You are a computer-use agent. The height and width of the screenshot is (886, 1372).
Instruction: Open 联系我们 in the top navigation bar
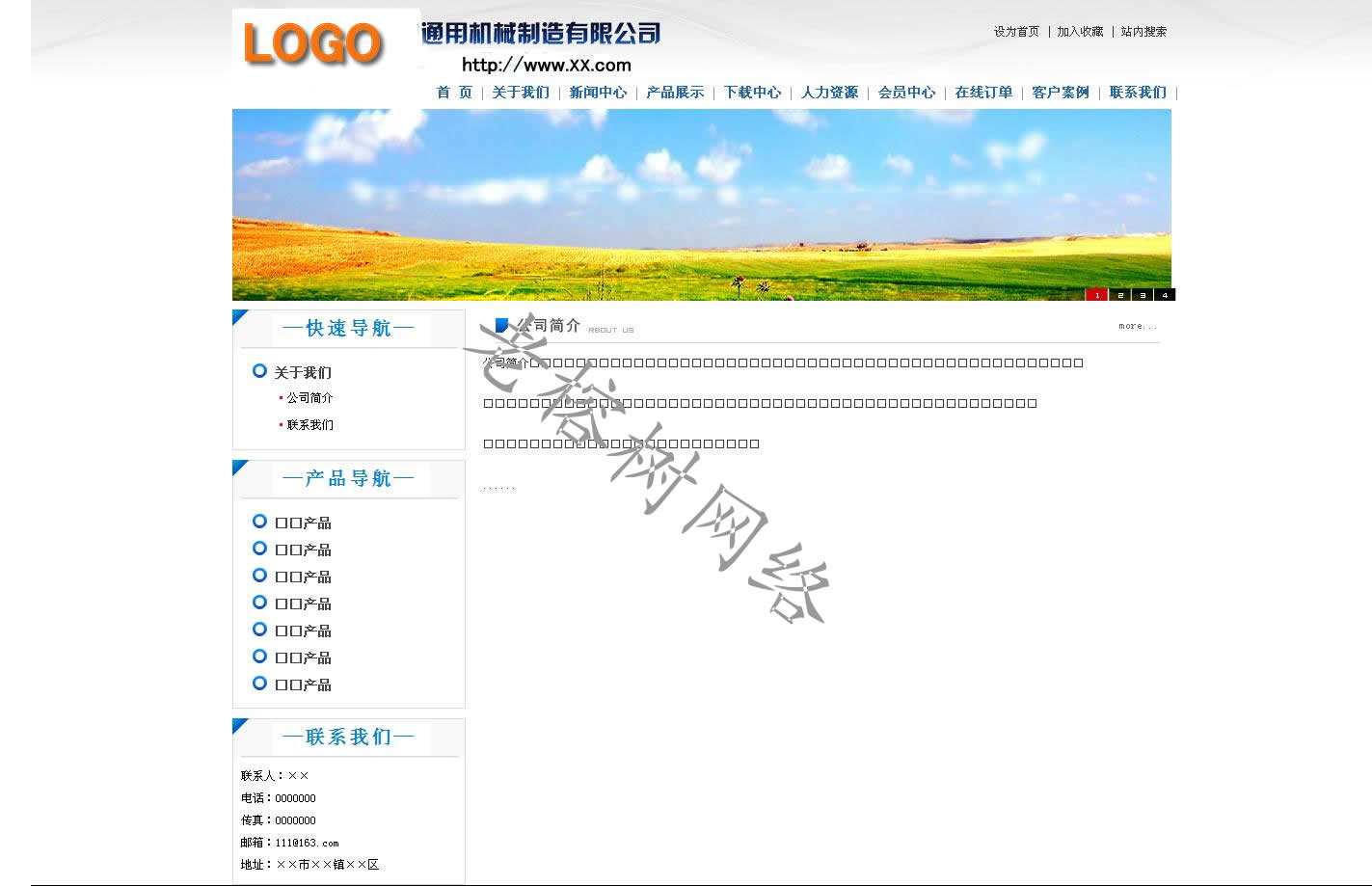(x=1138, y=93)
